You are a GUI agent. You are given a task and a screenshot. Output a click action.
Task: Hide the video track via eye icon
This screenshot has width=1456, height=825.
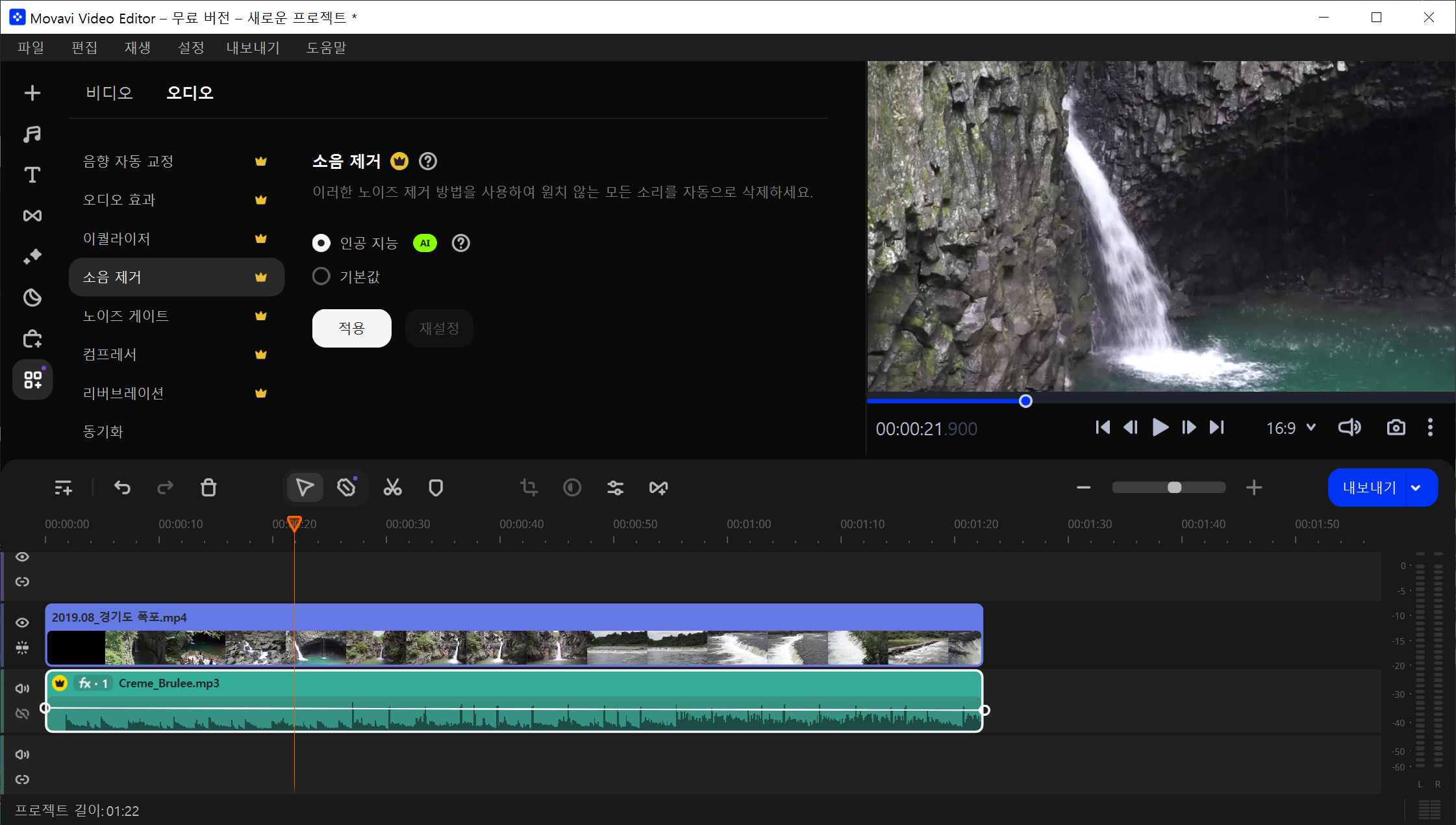22,622
